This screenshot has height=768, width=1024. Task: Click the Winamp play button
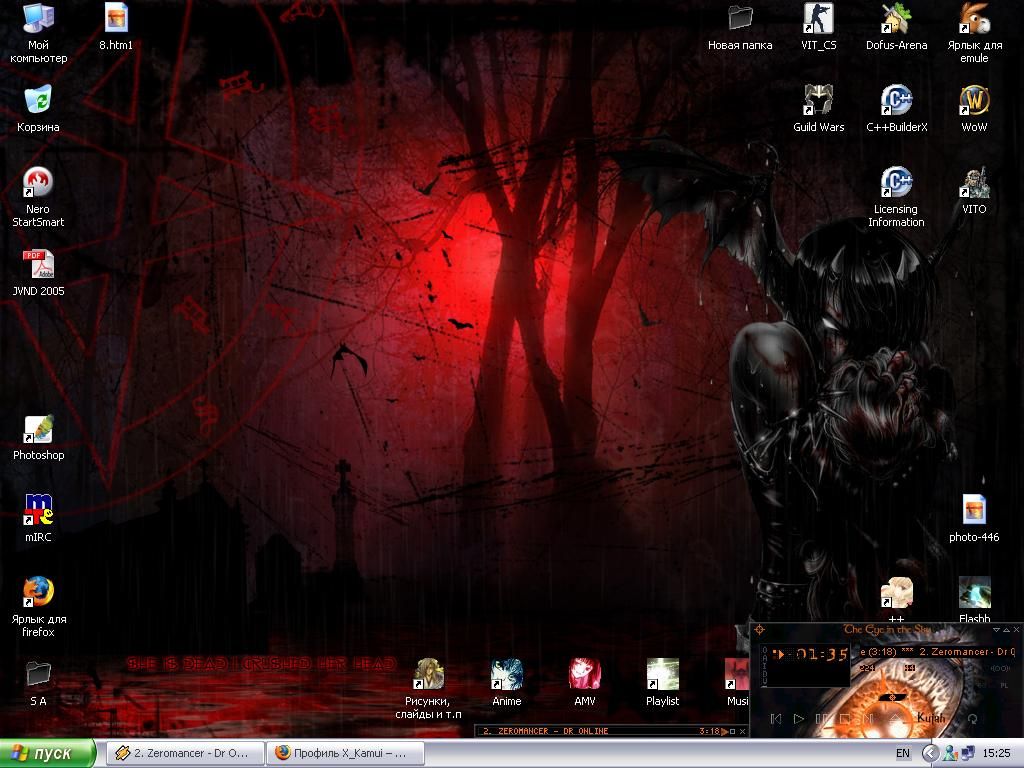click(x=799, y=719)
